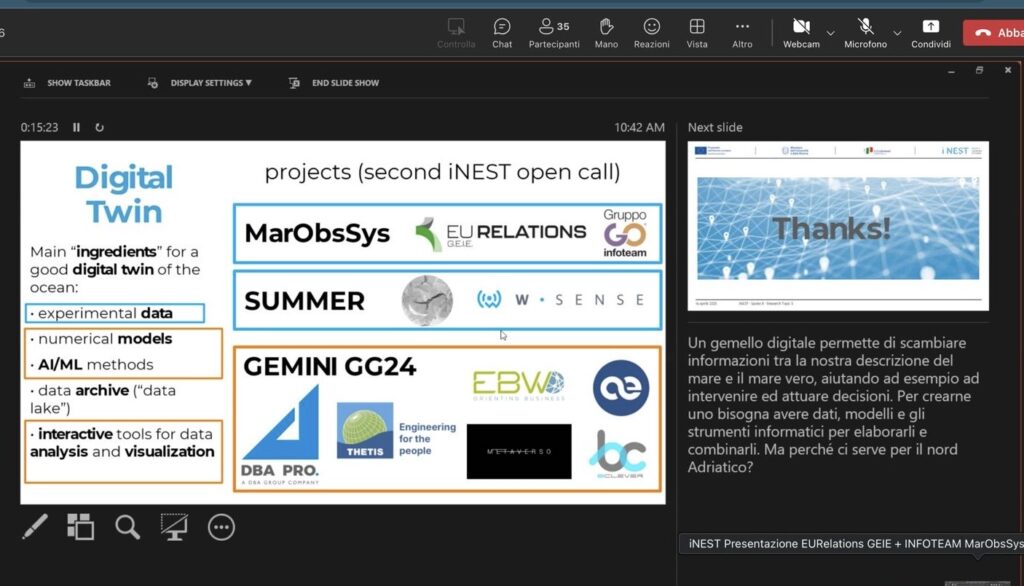Click the iNEST Presentazione window tooltip
This screenshot has height=586, width=1024.
pyautogui.click(x=852, y=544)
